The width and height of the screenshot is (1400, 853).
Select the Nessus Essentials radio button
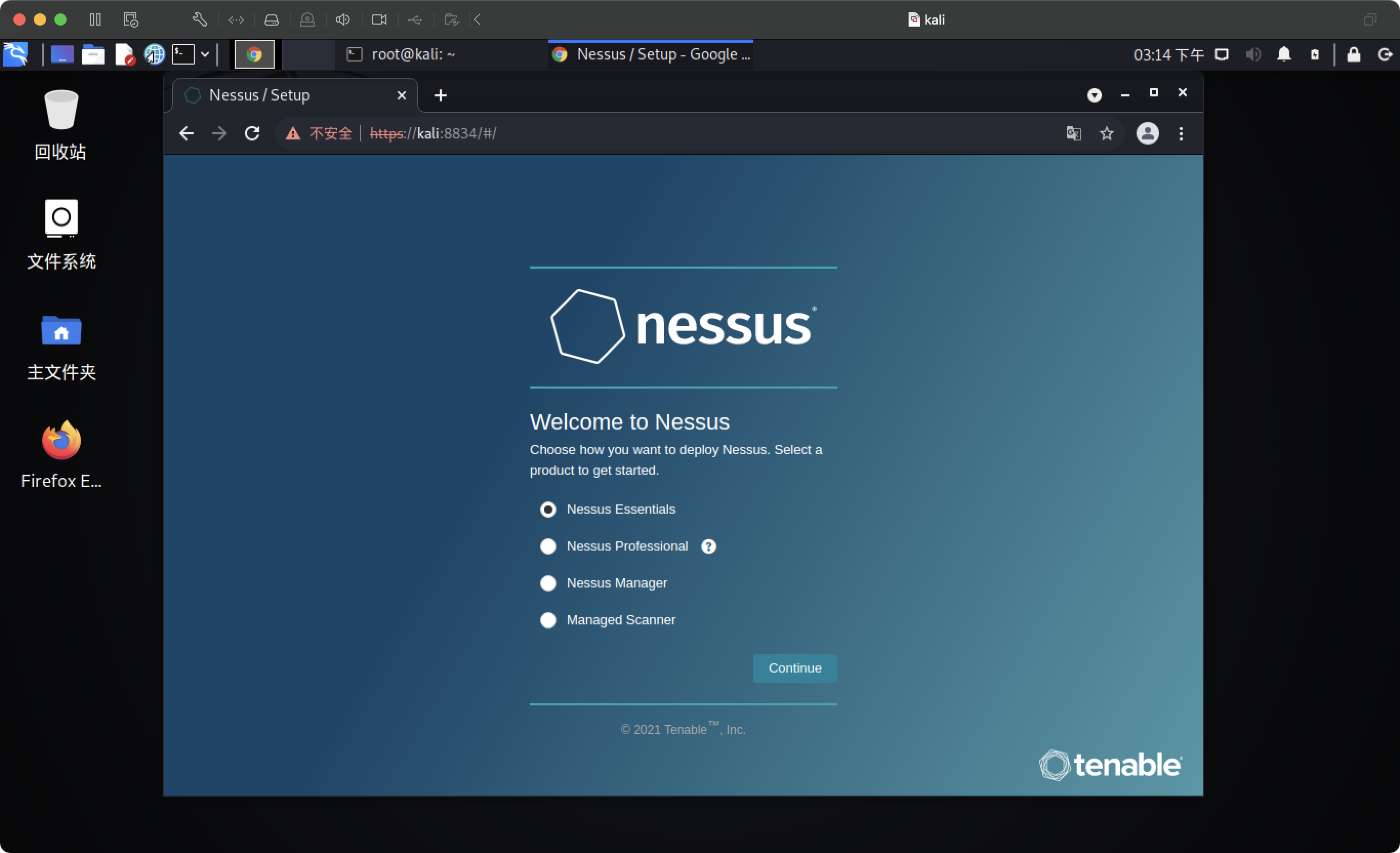[548, 509]
